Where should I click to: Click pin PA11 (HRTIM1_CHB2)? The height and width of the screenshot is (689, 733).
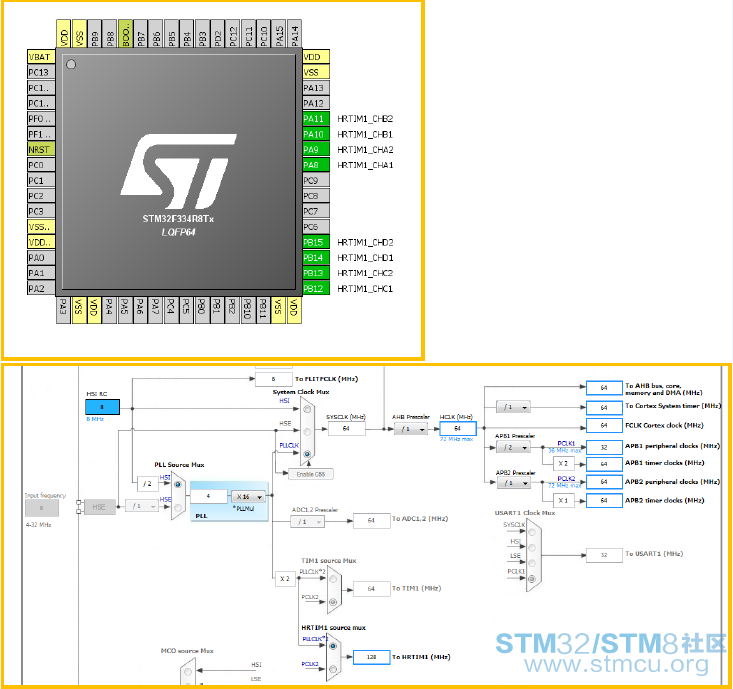pyautogui.click(x=316, y=119)
